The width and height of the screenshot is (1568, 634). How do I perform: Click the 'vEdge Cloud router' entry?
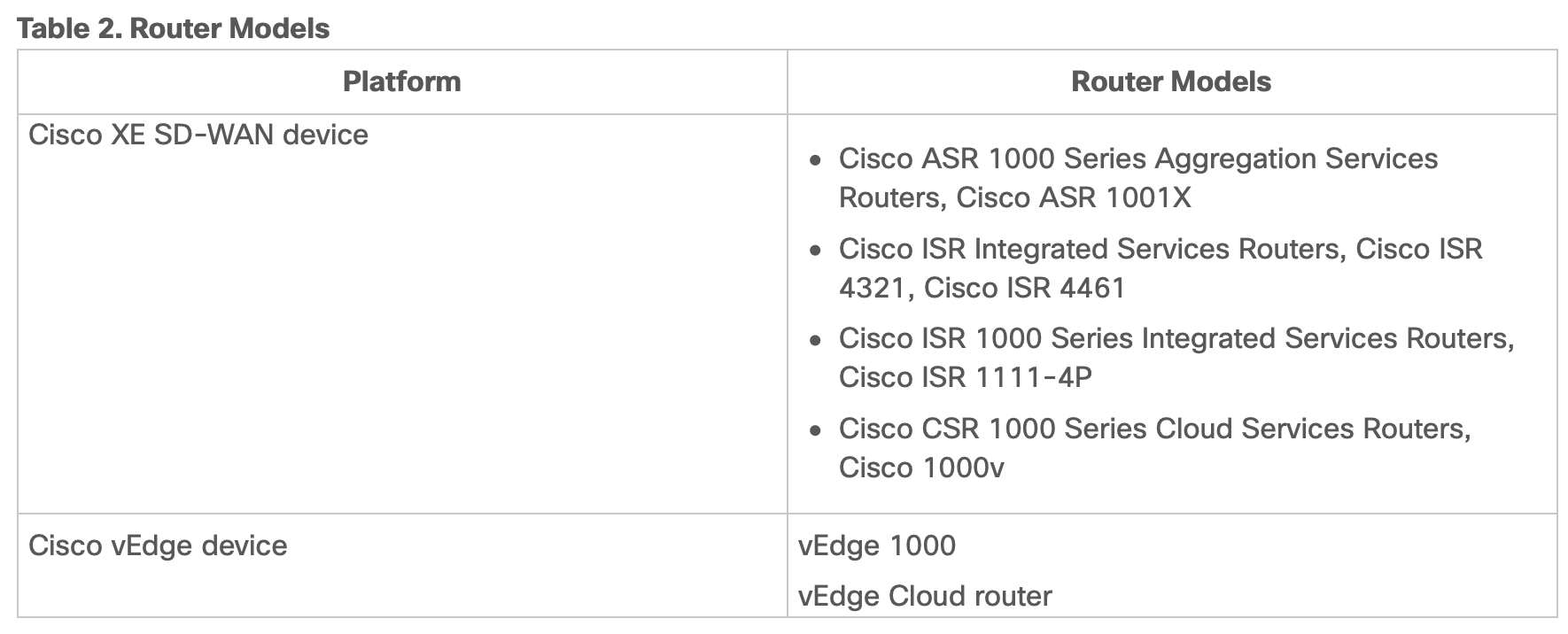point(924,596)
